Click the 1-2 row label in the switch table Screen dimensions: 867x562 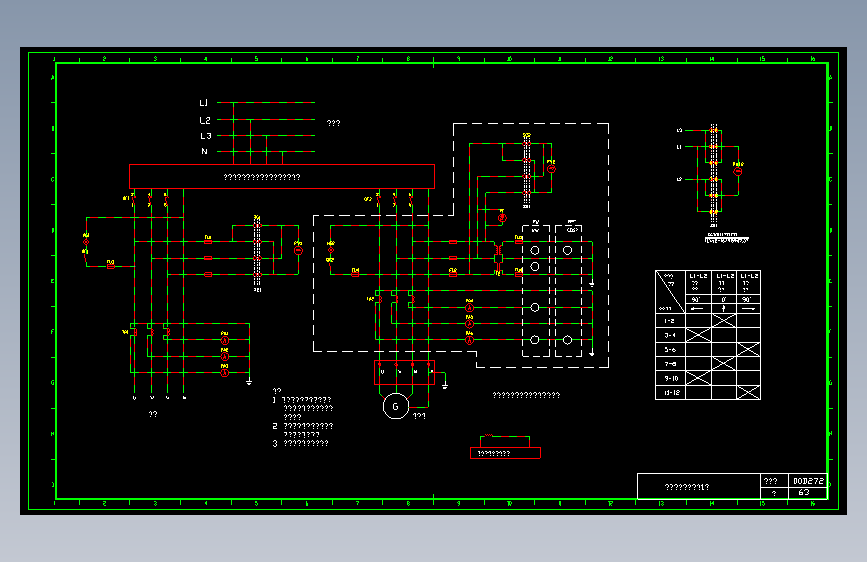click(x=670, y=321)
